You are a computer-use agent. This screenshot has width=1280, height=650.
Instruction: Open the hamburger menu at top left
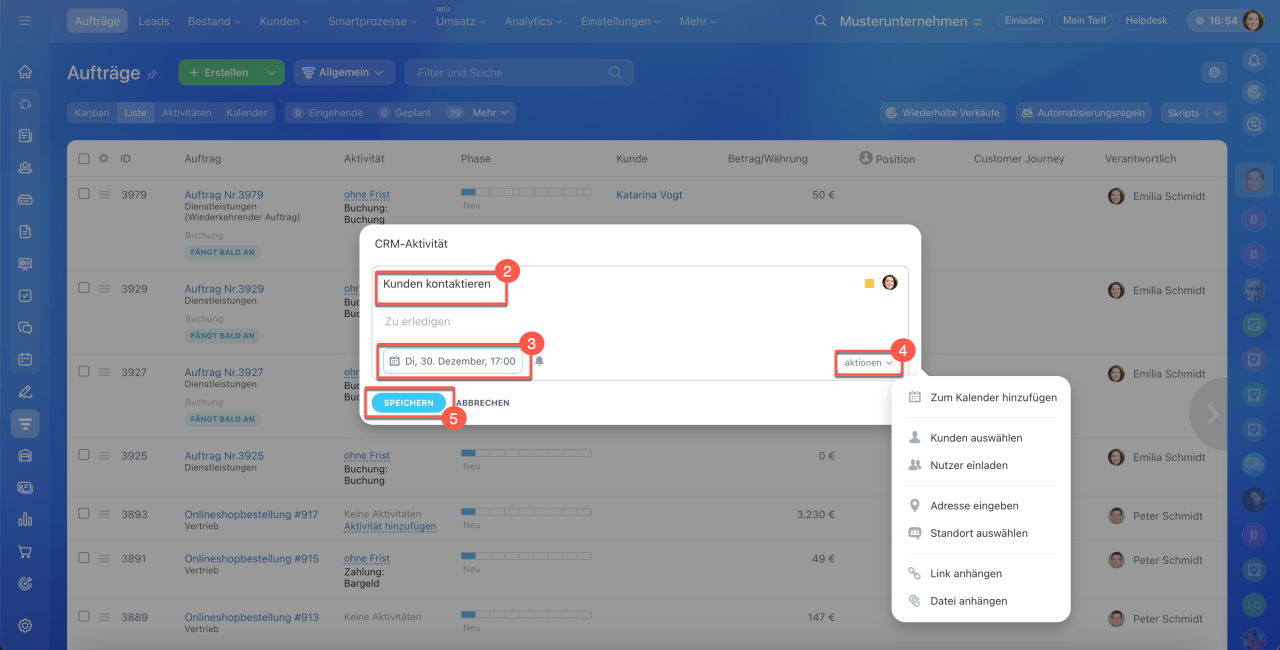(25, 21)
